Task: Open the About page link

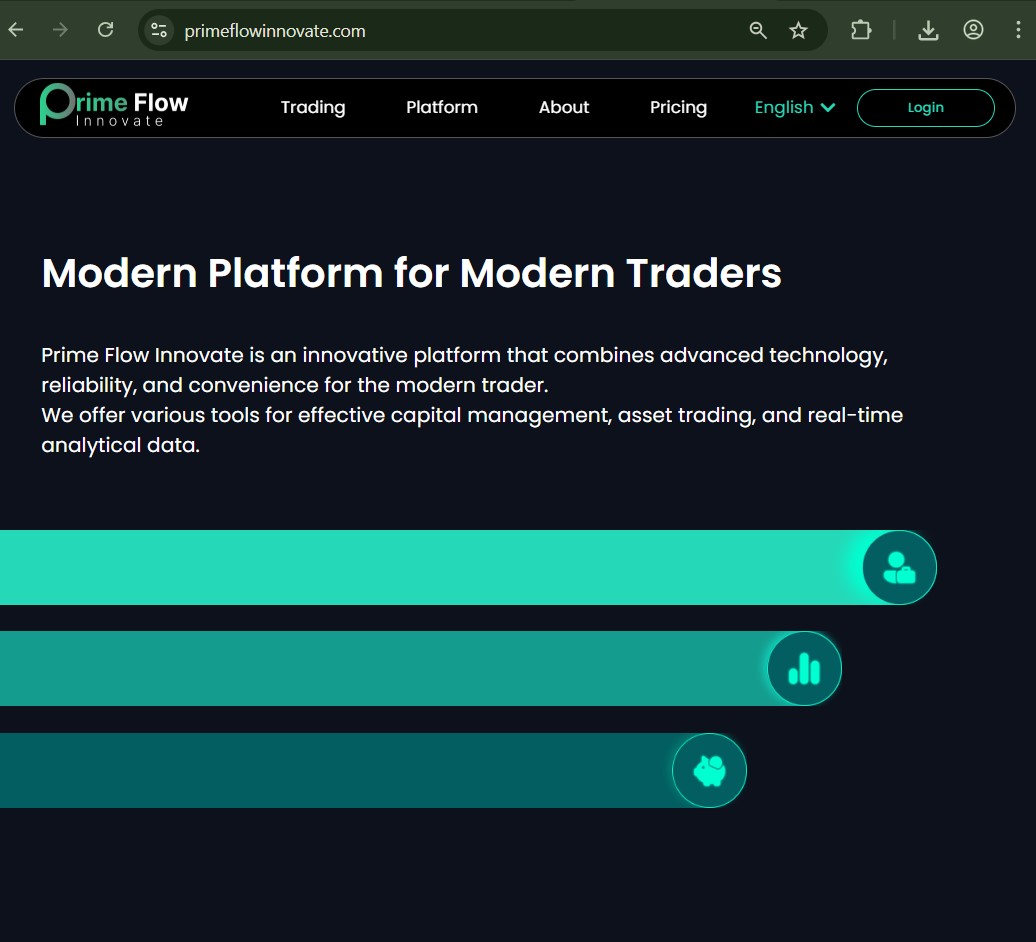Action: [563, 107]
